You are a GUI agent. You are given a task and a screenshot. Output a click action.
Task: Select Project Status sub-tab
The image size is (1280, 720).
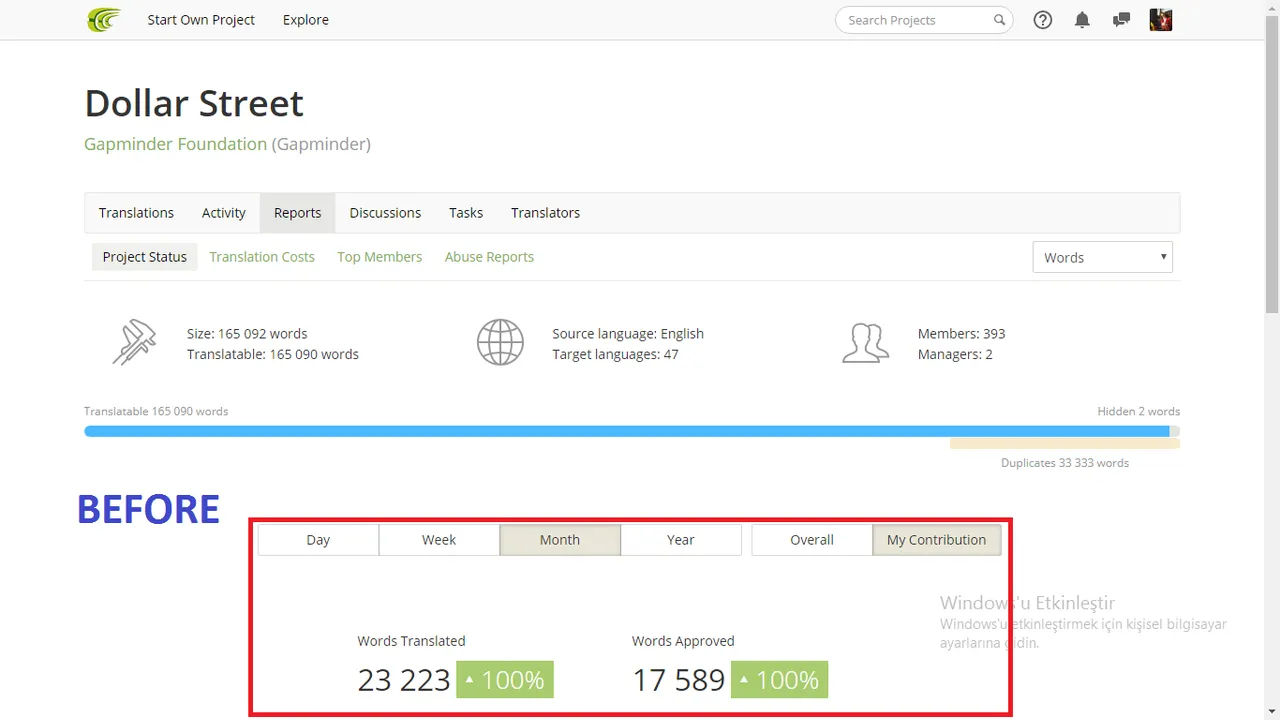[145, 257]
